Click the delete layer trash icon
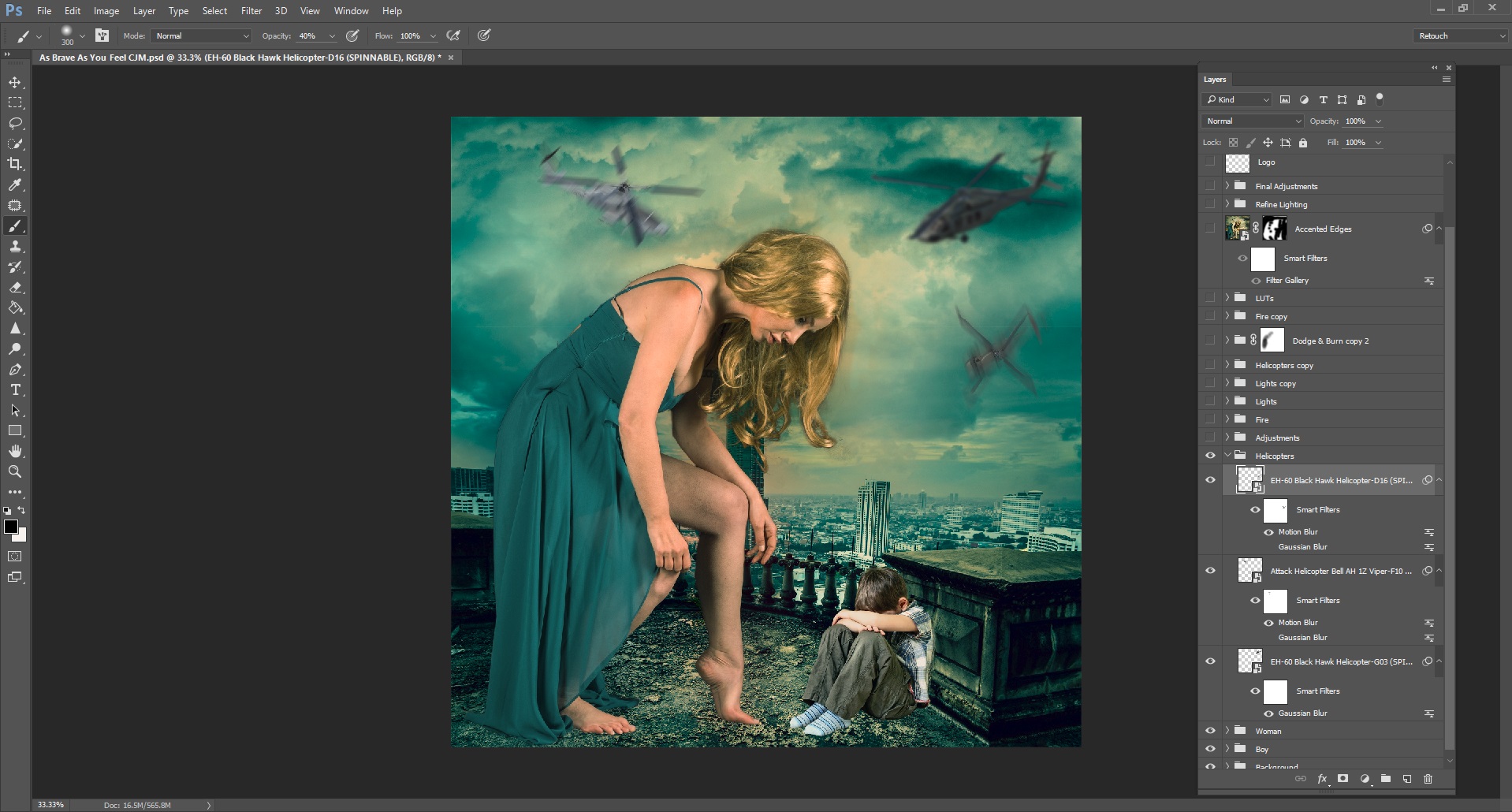The image size is (1512, 812). pyautogui.click(x=1428, y=779)
